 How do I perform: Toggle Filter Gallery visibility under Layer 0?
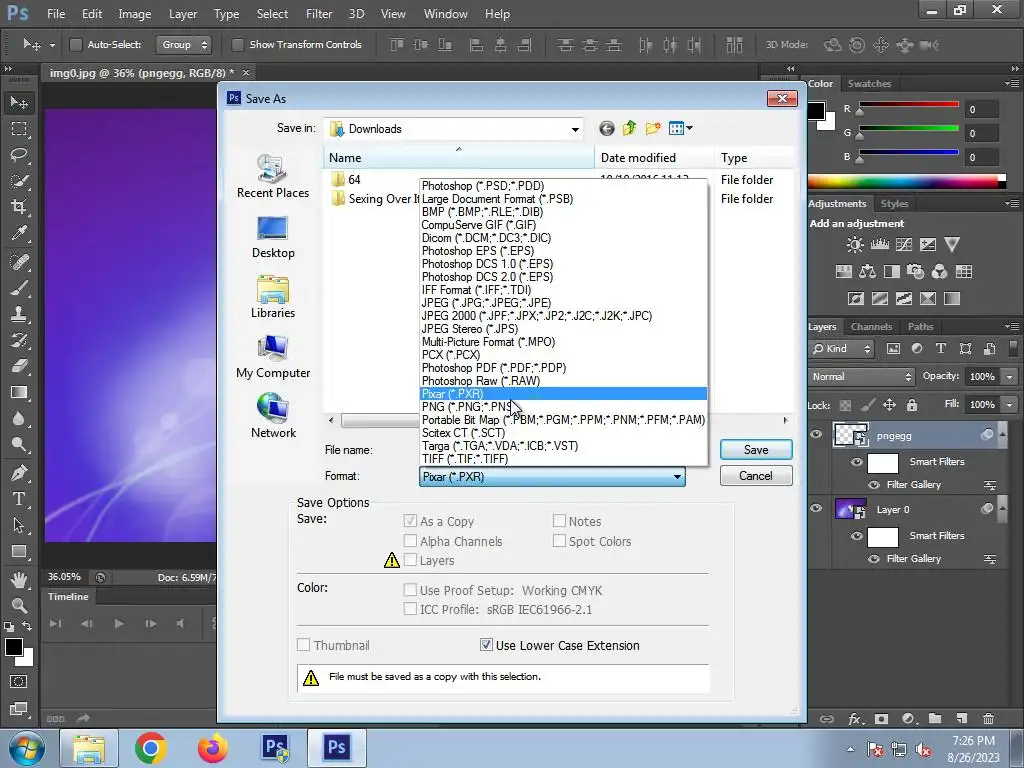point(874,558)
